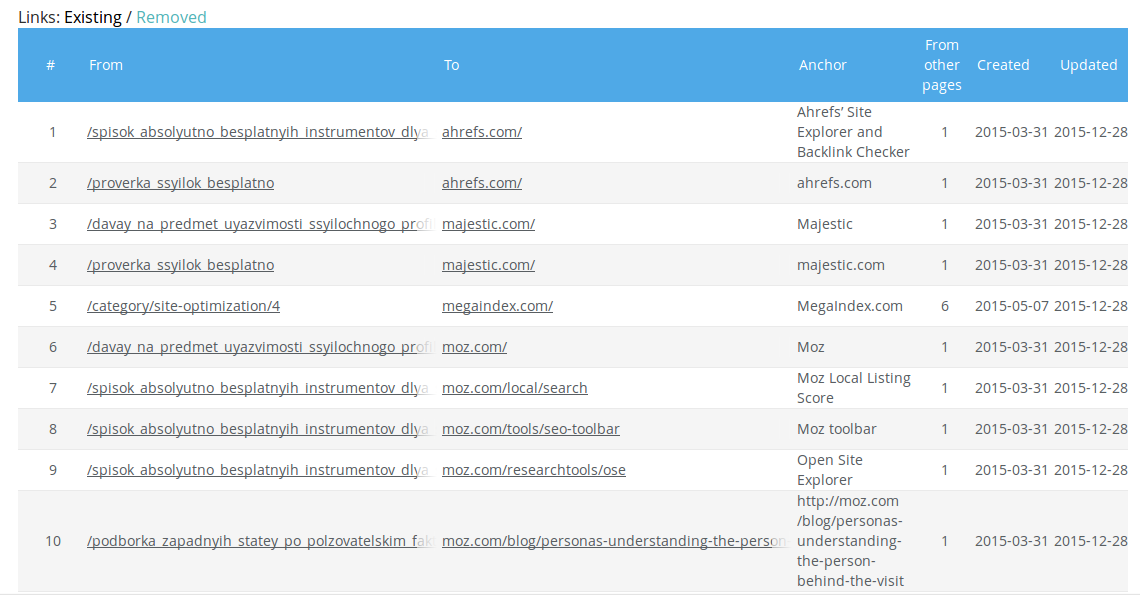
Task: Open /proverka_ssyilok_besplatno link in row 2
Action: pyautogui.click(x=180, y=183)
